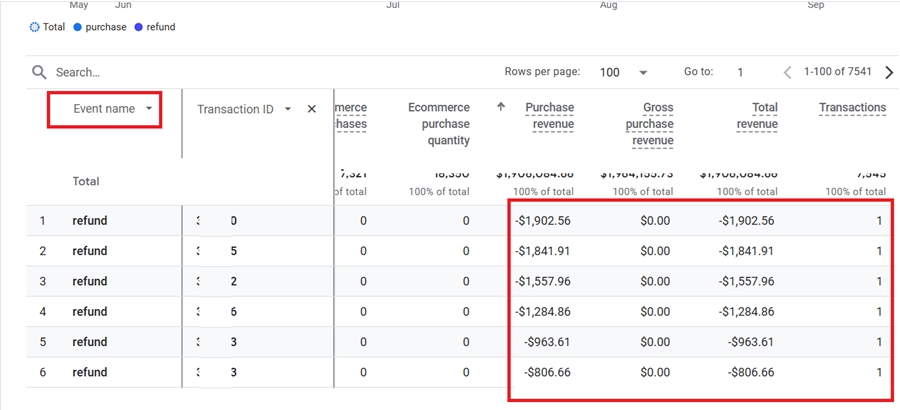Screen dimensions: 900x410
Task: Select the refund event in row 3
Action: (90, 281)
